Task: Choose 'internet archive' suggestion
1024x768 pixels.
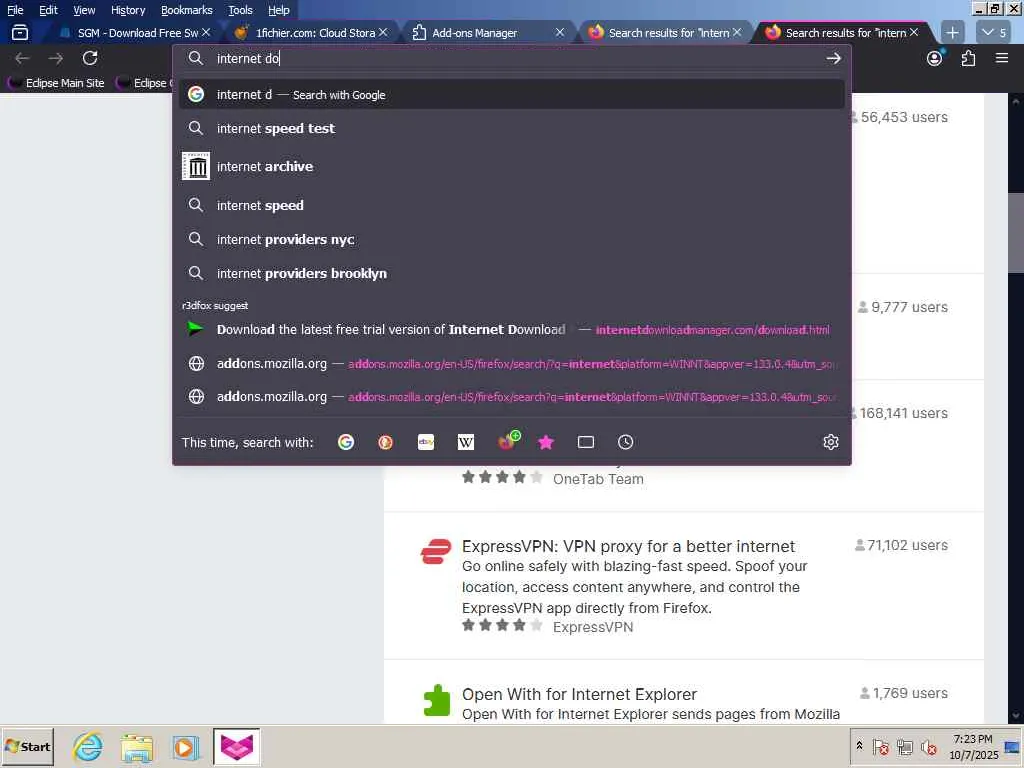Action: 511,167
